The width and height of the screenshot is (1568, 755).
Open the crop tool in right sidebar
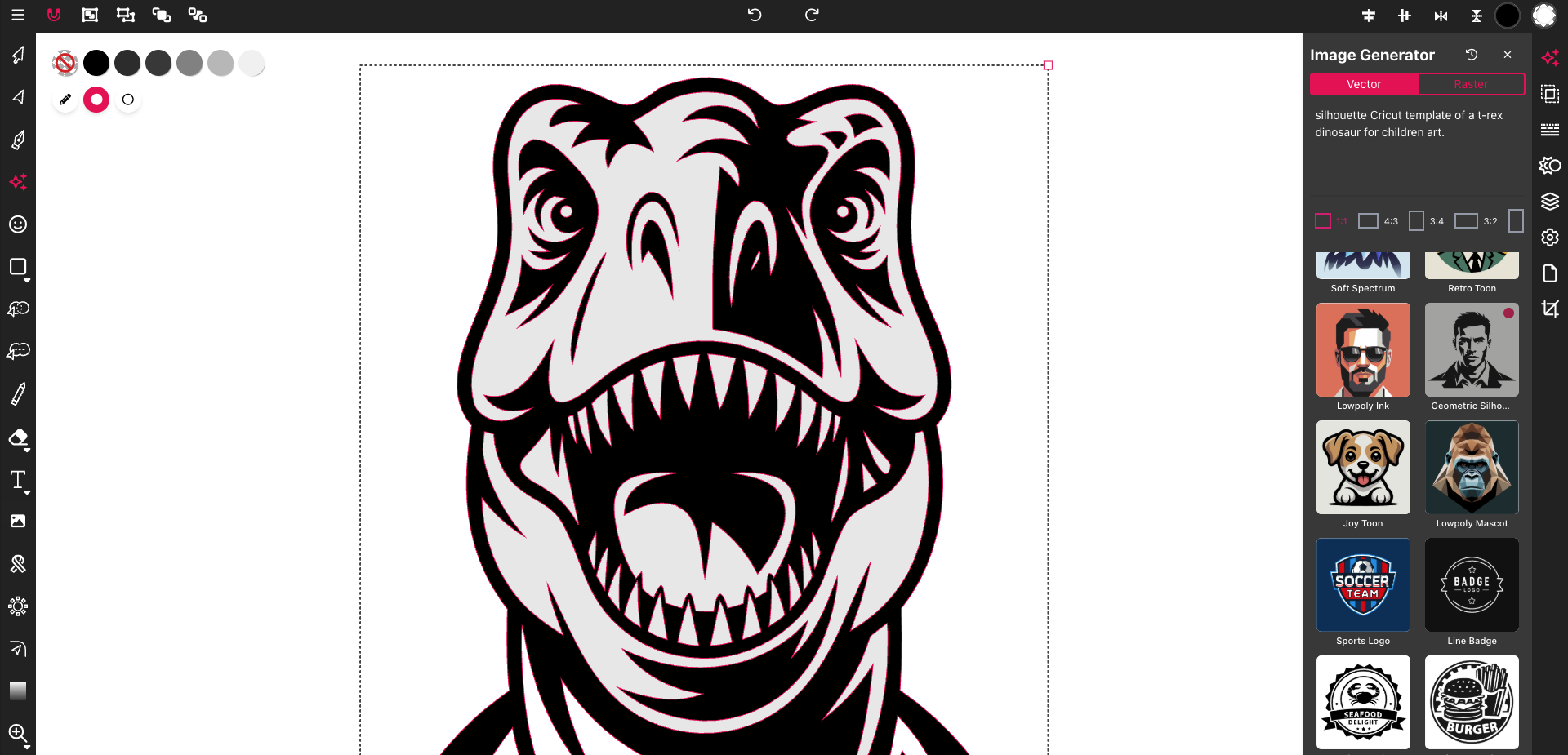tap(1549, 309)
